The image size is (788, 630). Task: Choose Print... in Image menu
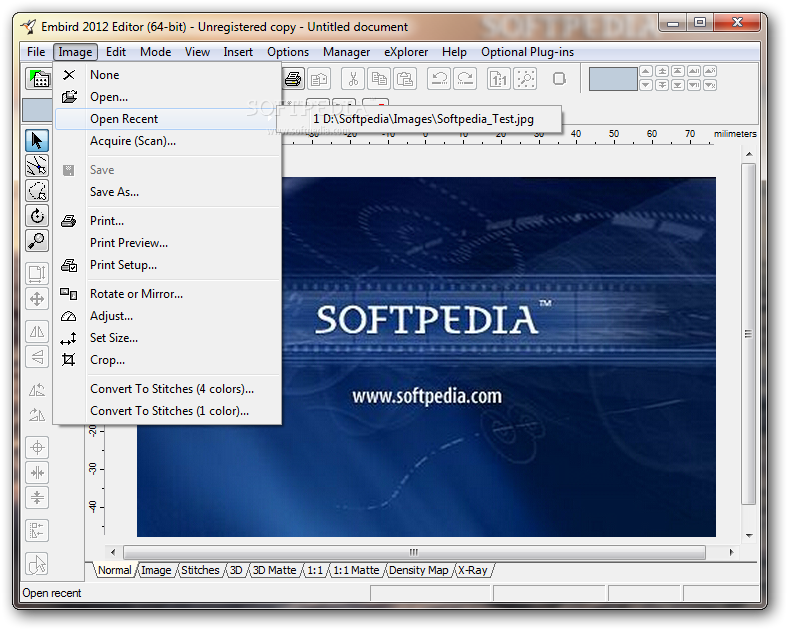coord(167,221)
